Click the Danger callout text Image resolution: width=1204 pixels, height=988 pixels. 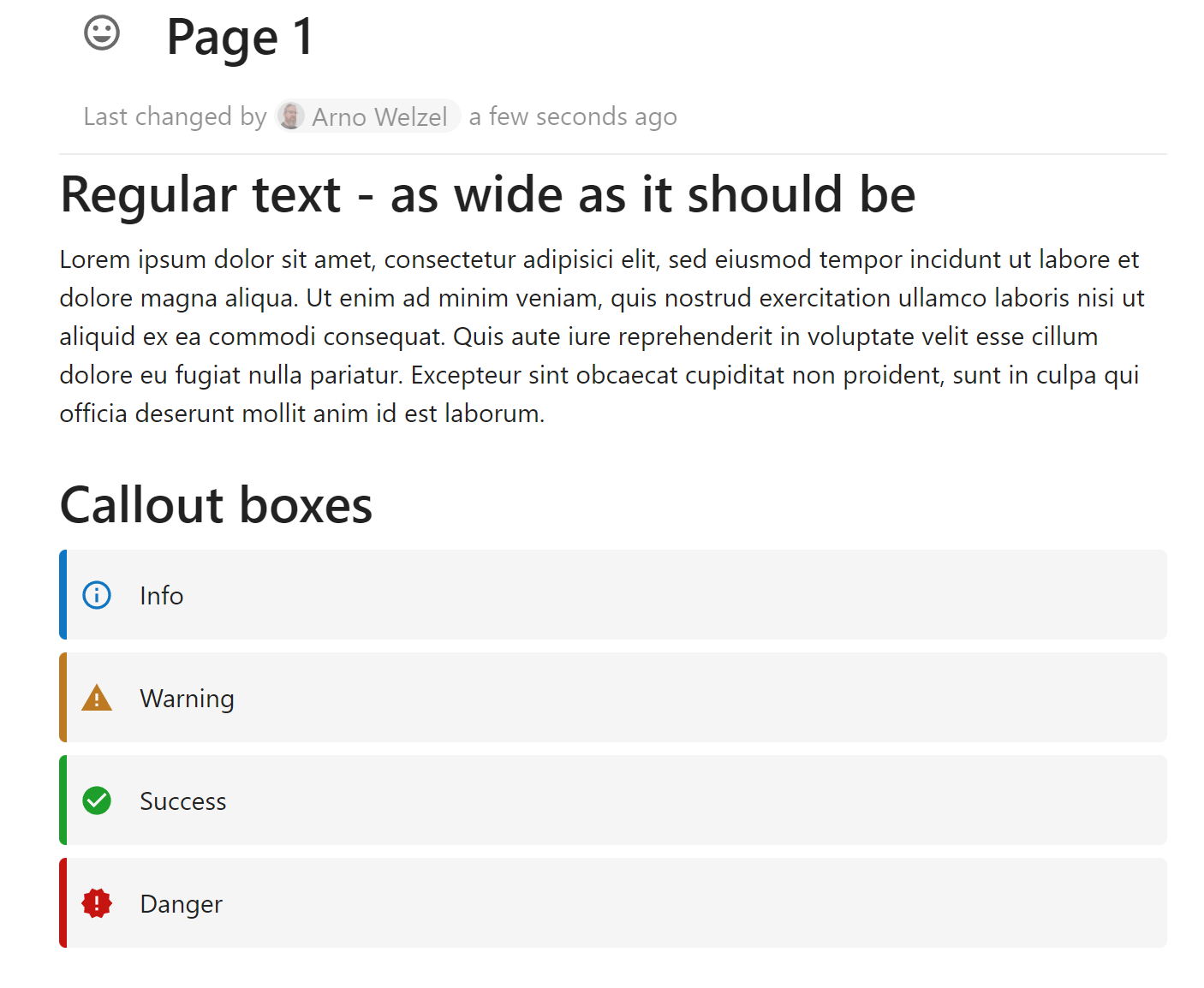click(182, 904)
